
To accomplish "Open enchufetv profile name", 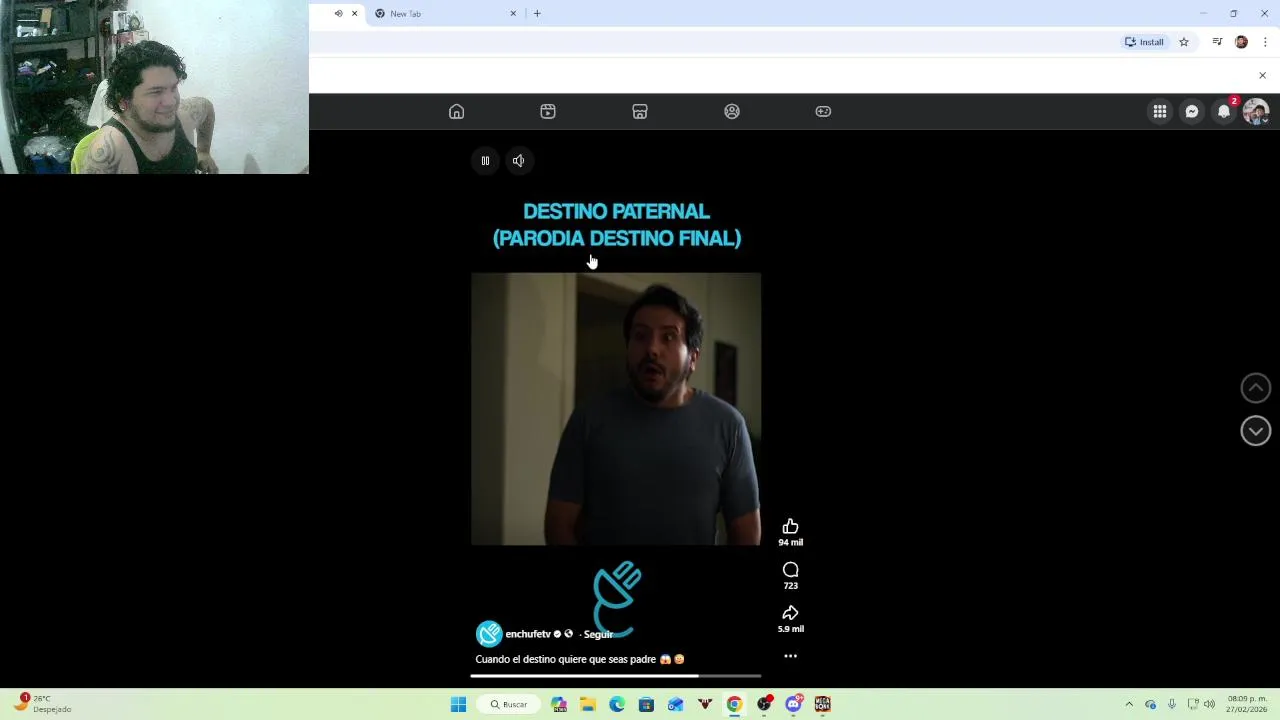I will click(528, 634).
